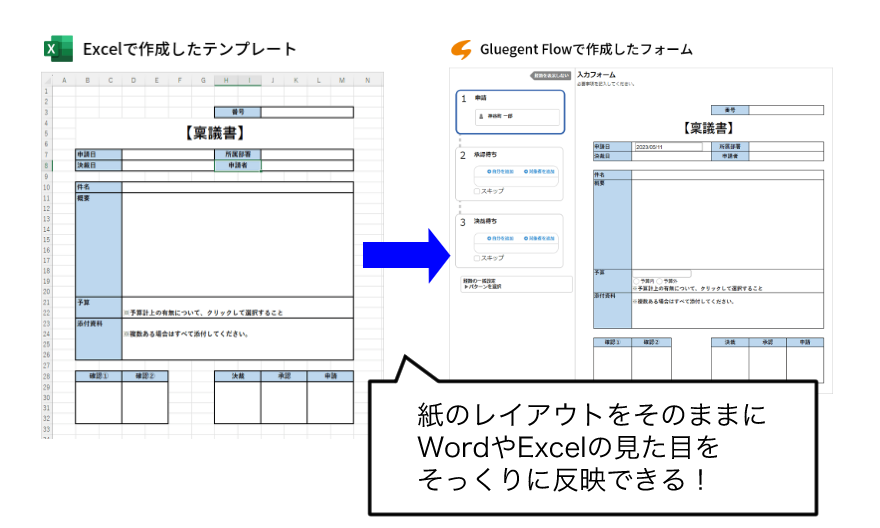Select highlighted Excel column header H

226,80
